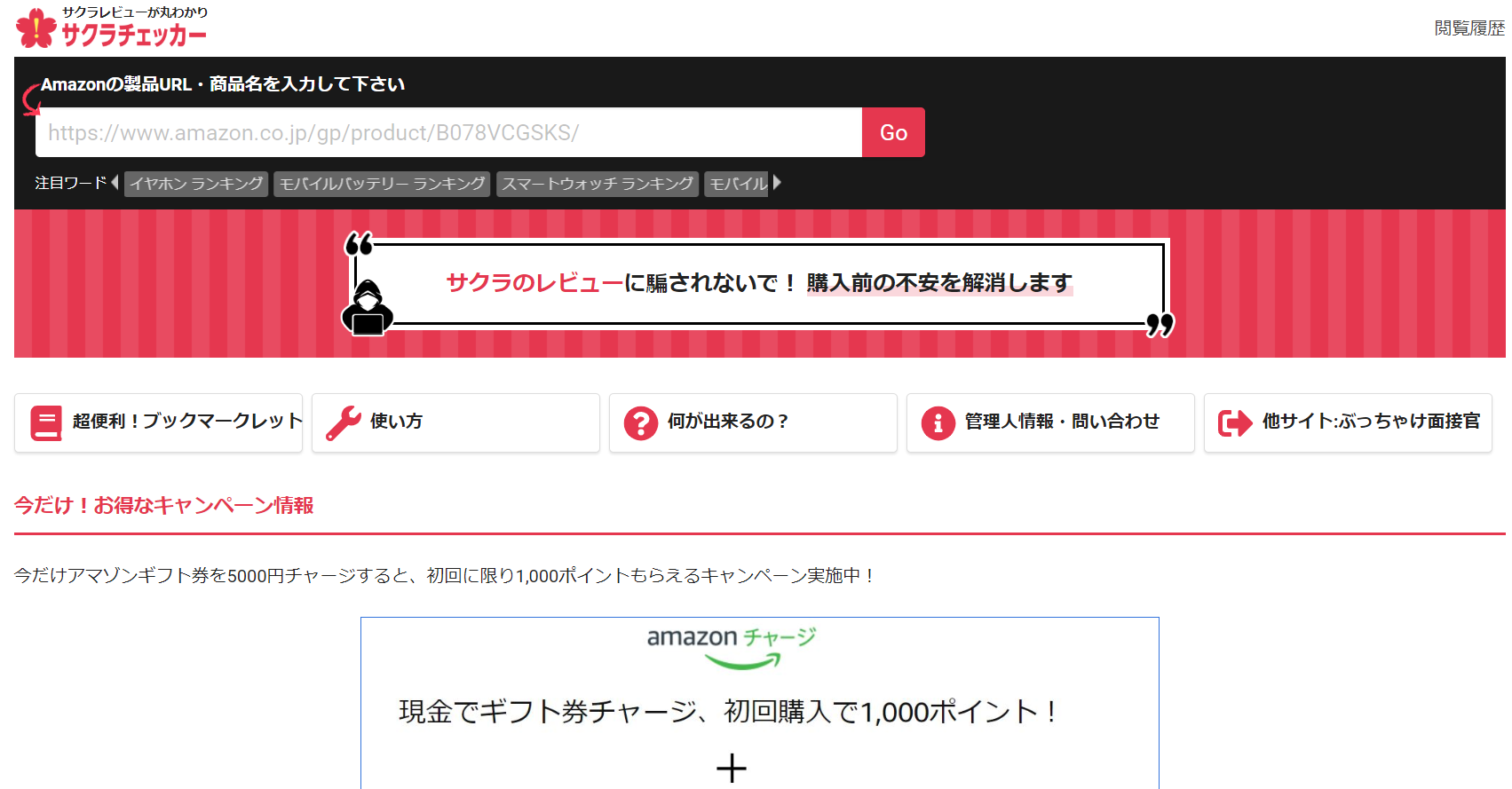Click the question mark icon

tap(640, 423)
